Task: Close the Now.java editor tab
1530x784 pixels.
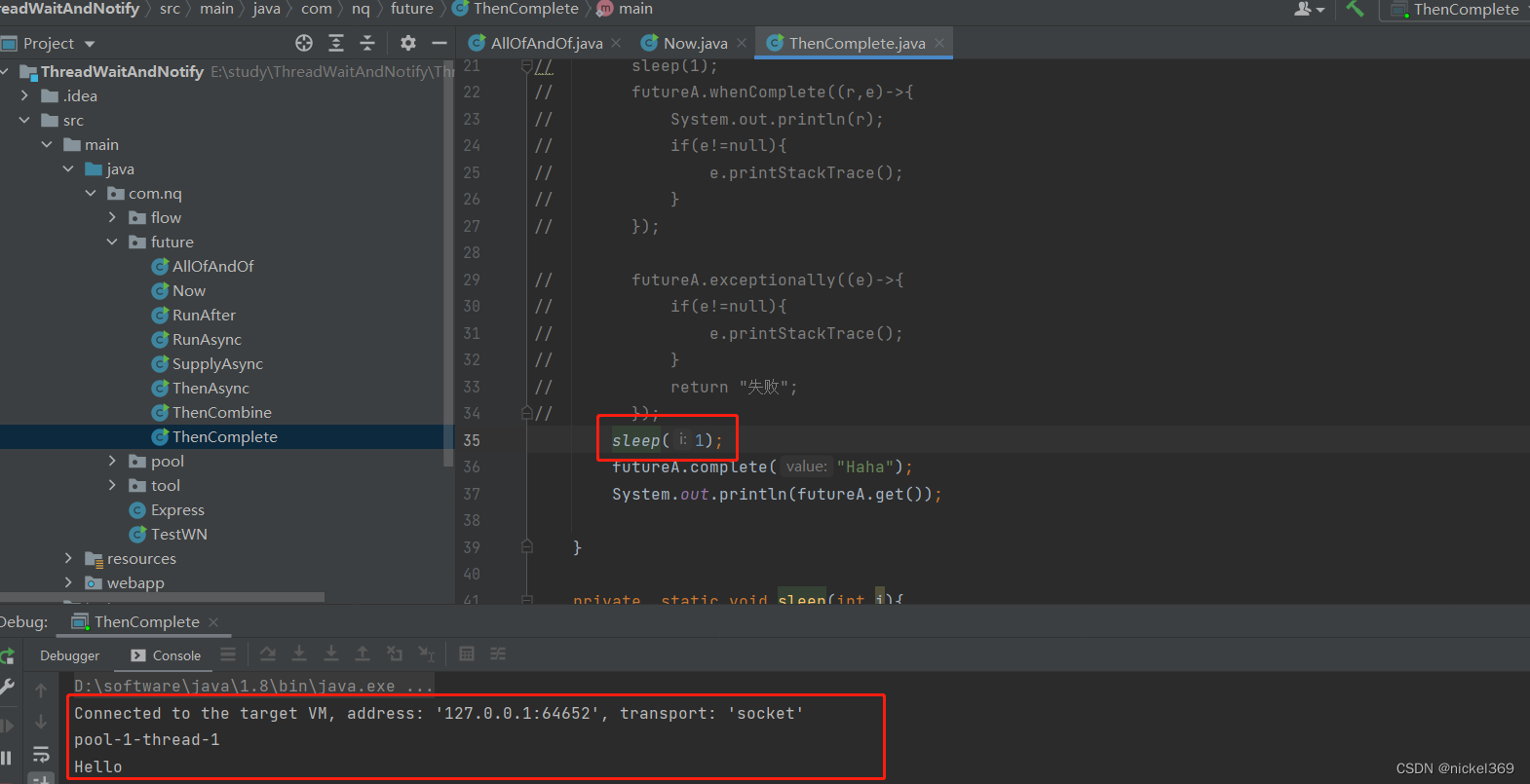Action: coord(742,43)
